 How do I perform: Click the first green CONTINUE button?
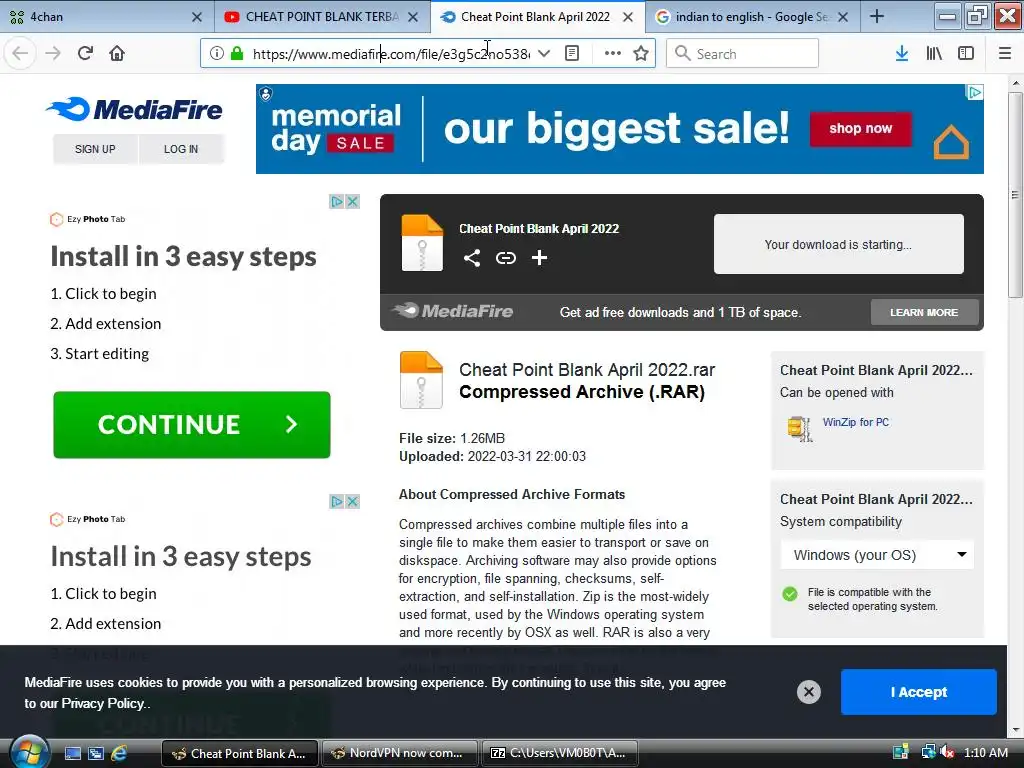(x=191, y=424)
